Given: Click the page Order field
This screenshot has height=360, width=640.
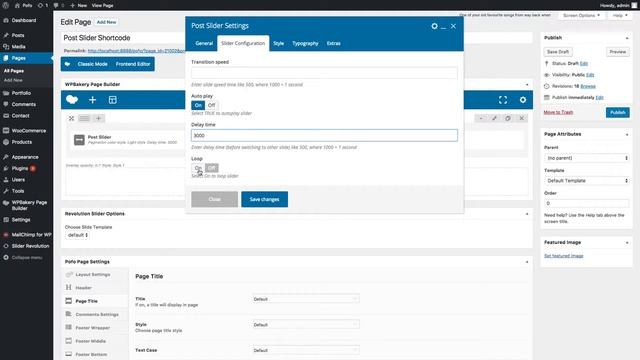Looking at the screenshot, I should pyautogui.click(x=587, y=203).
